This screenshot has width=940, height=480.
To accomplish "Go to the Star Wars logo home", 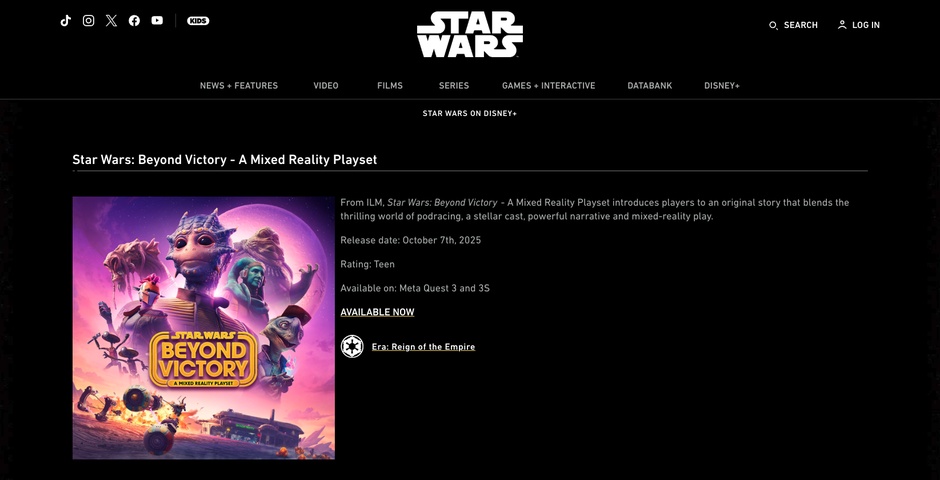I will (x=470, y=34).
